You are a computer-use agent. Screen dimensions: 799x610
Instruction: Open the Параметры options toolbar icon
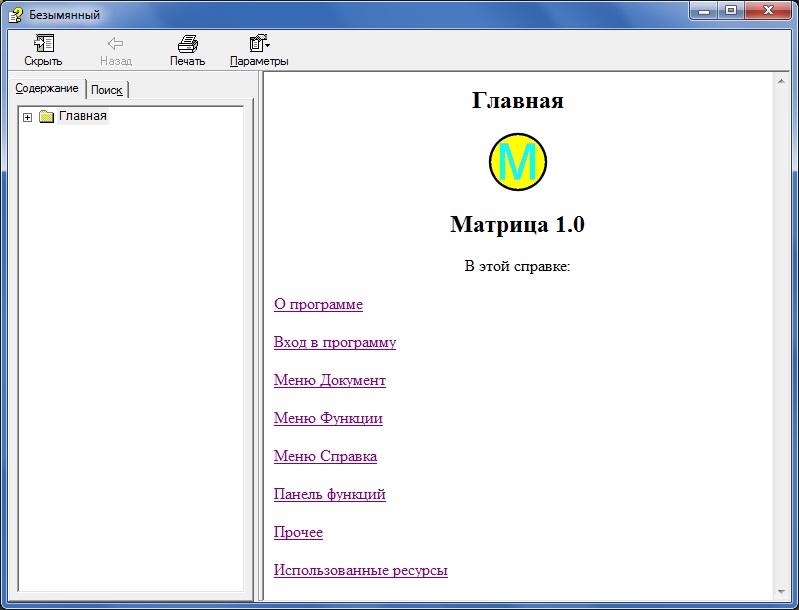pyautogui.click(x=259, y=43)
